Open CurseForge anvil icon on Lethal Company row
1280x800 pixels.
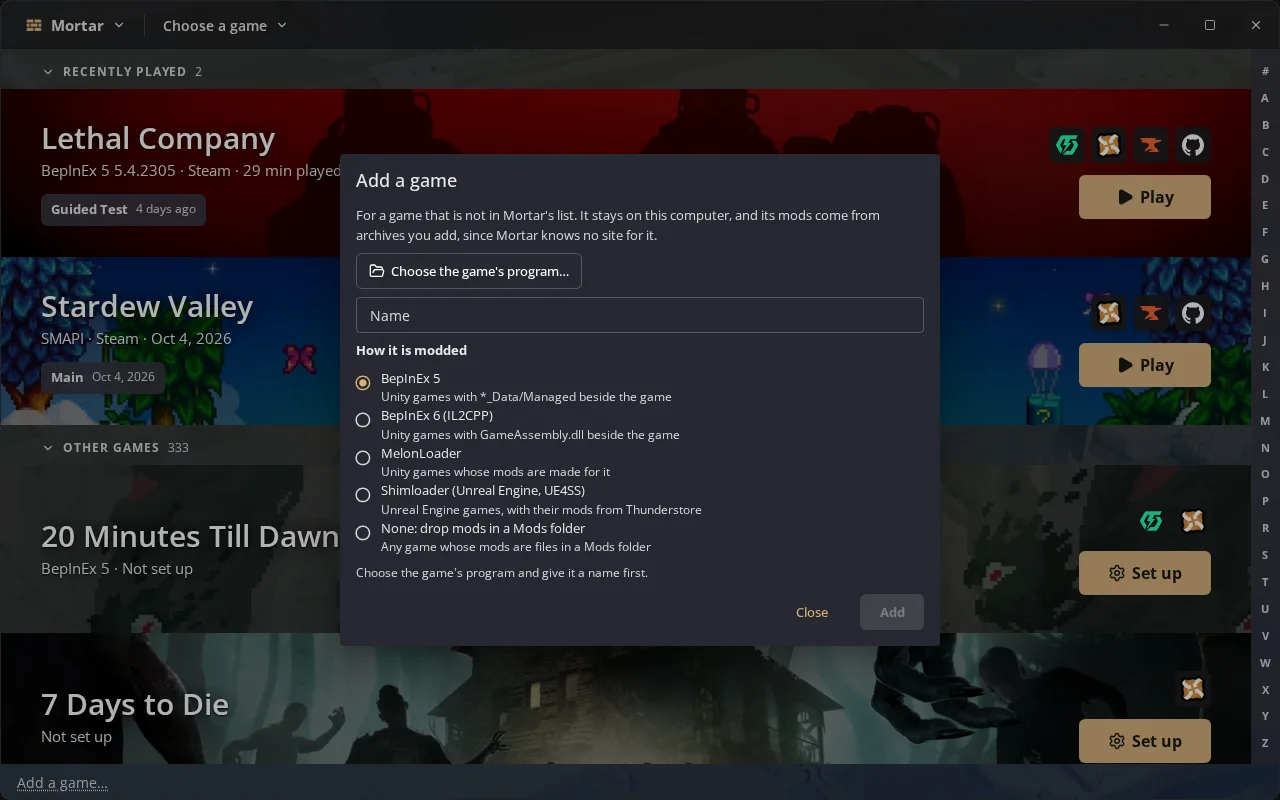tap(1150, 145)
